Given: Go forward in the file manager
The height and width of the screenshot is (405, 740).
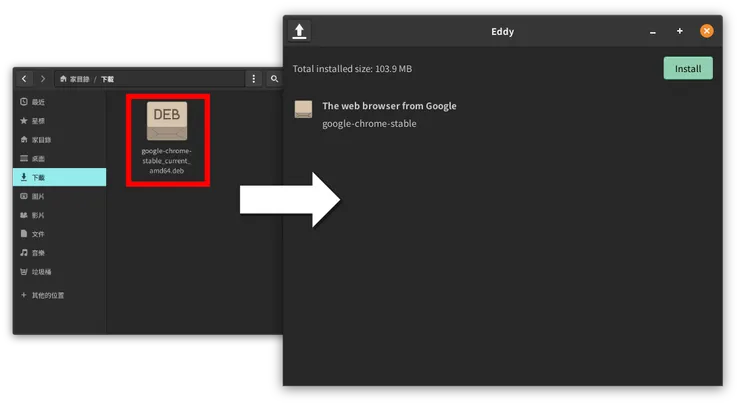Looking at the screenshot, I should tap(43, 79).
